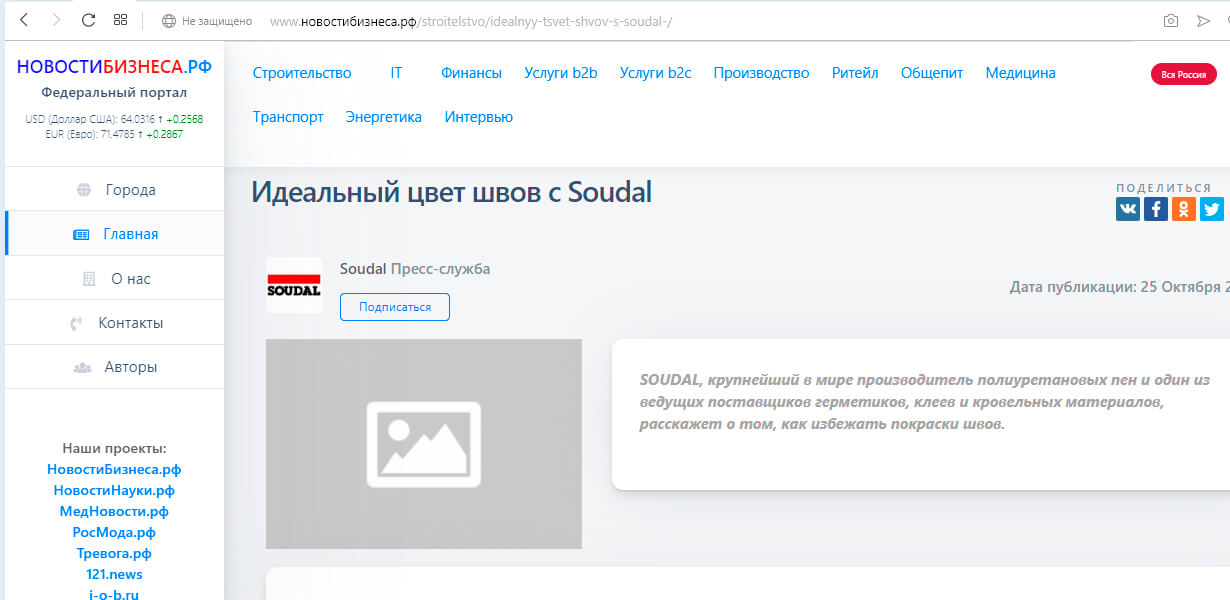Open the НовостиНауки.рф project link
Screen dimensions: 1230x600
pos(114,490)
